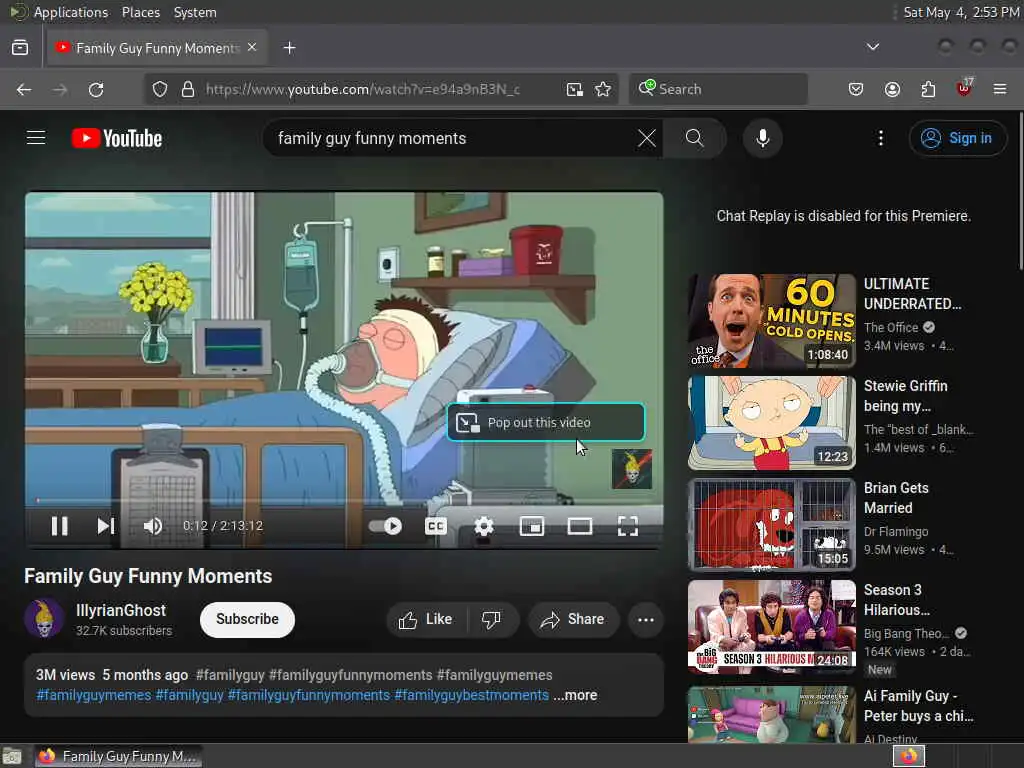This screenshot has width=1024, height=768.
Task: Open the tracking protection shield icon
Action: (160, 89)
